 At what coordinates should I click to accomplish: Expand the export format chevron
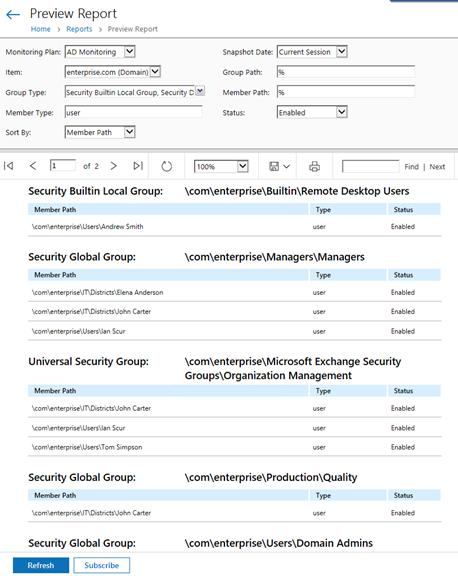pyautogui.click(x=286, y=167)
